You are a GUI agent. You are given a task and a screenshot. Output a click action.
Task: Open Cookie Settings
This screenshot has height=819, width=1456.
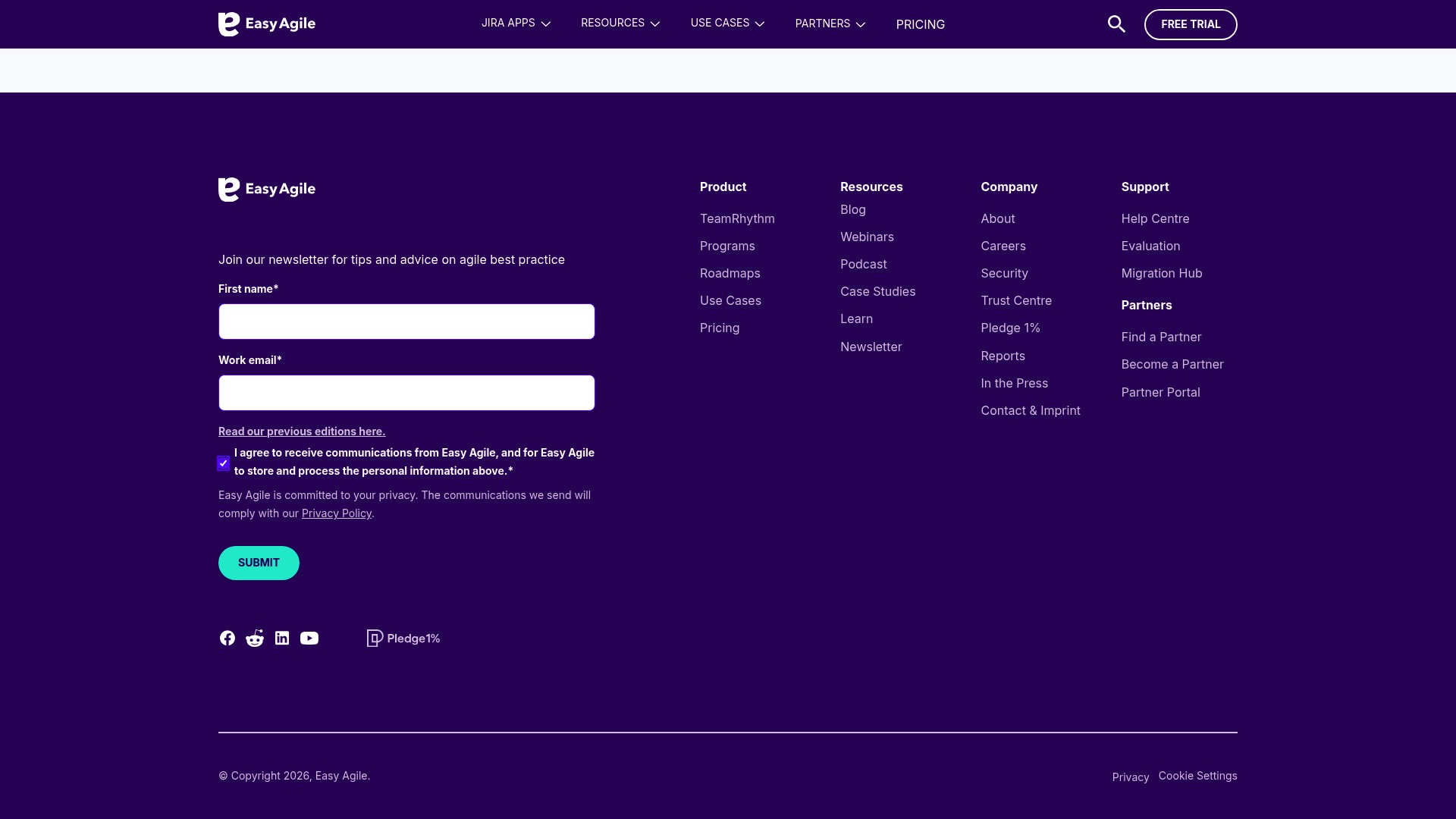pos(1198,776)
